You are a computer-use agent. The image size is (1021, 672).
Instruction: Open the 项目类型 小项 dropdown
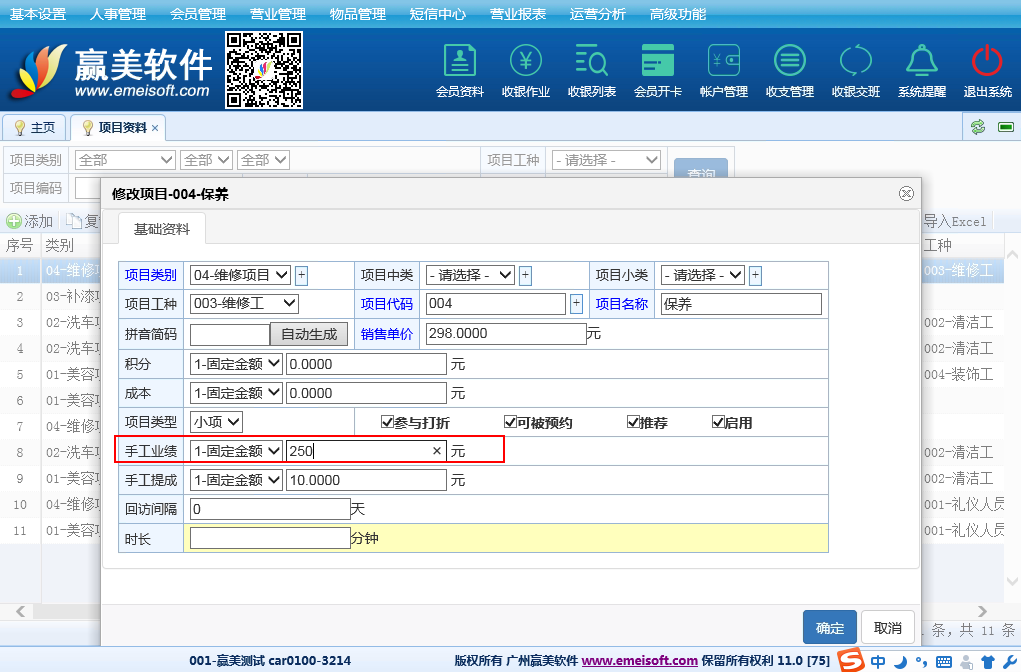click(216, 422)
